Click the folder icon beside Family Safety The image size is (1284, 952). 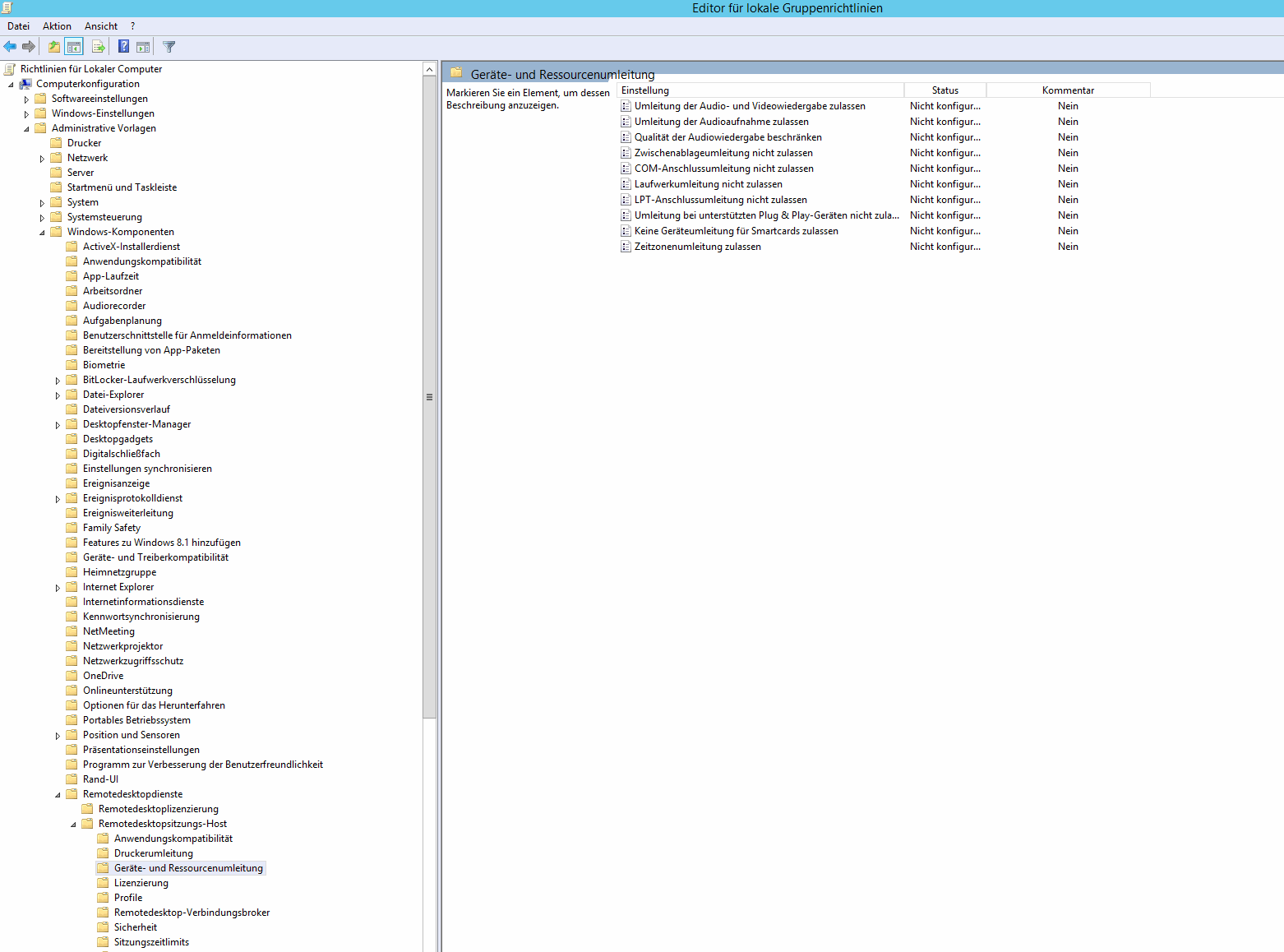(72, 528)
